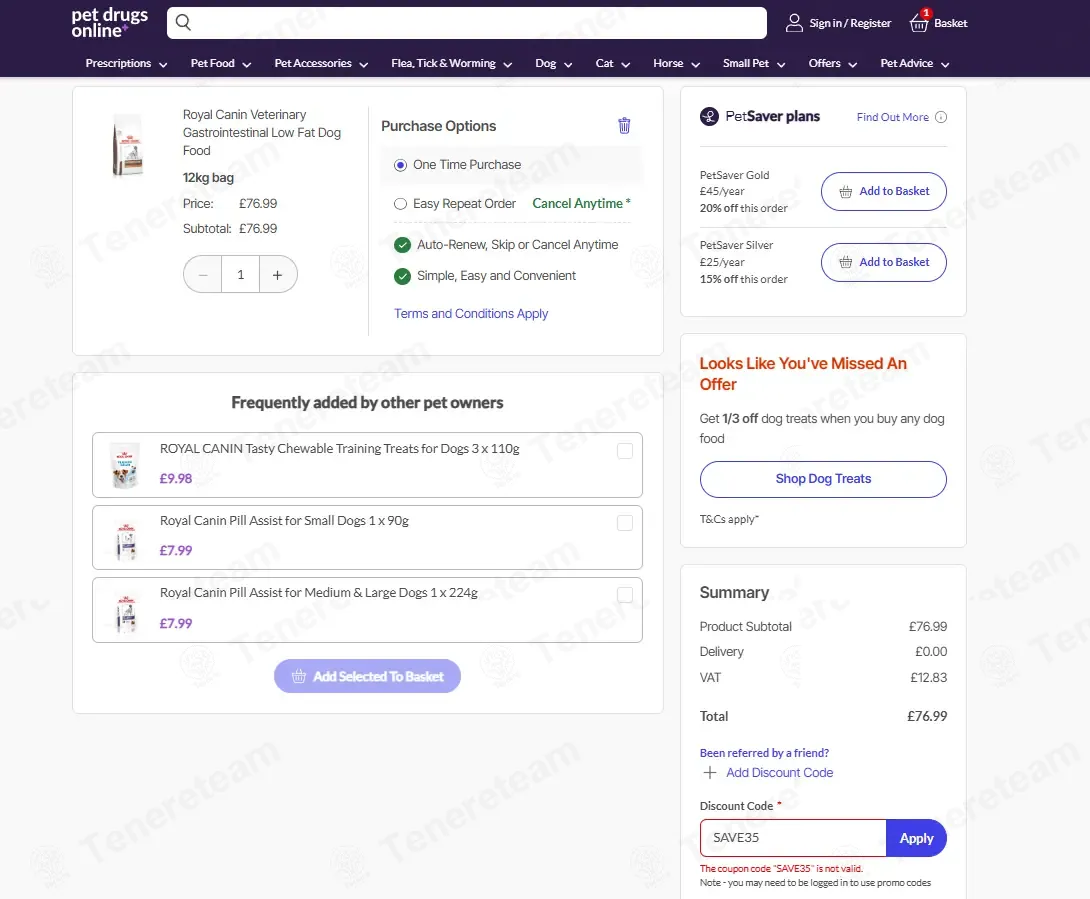
Task: Expand the Prescriptions menu
Action: [x=127, y=63]
